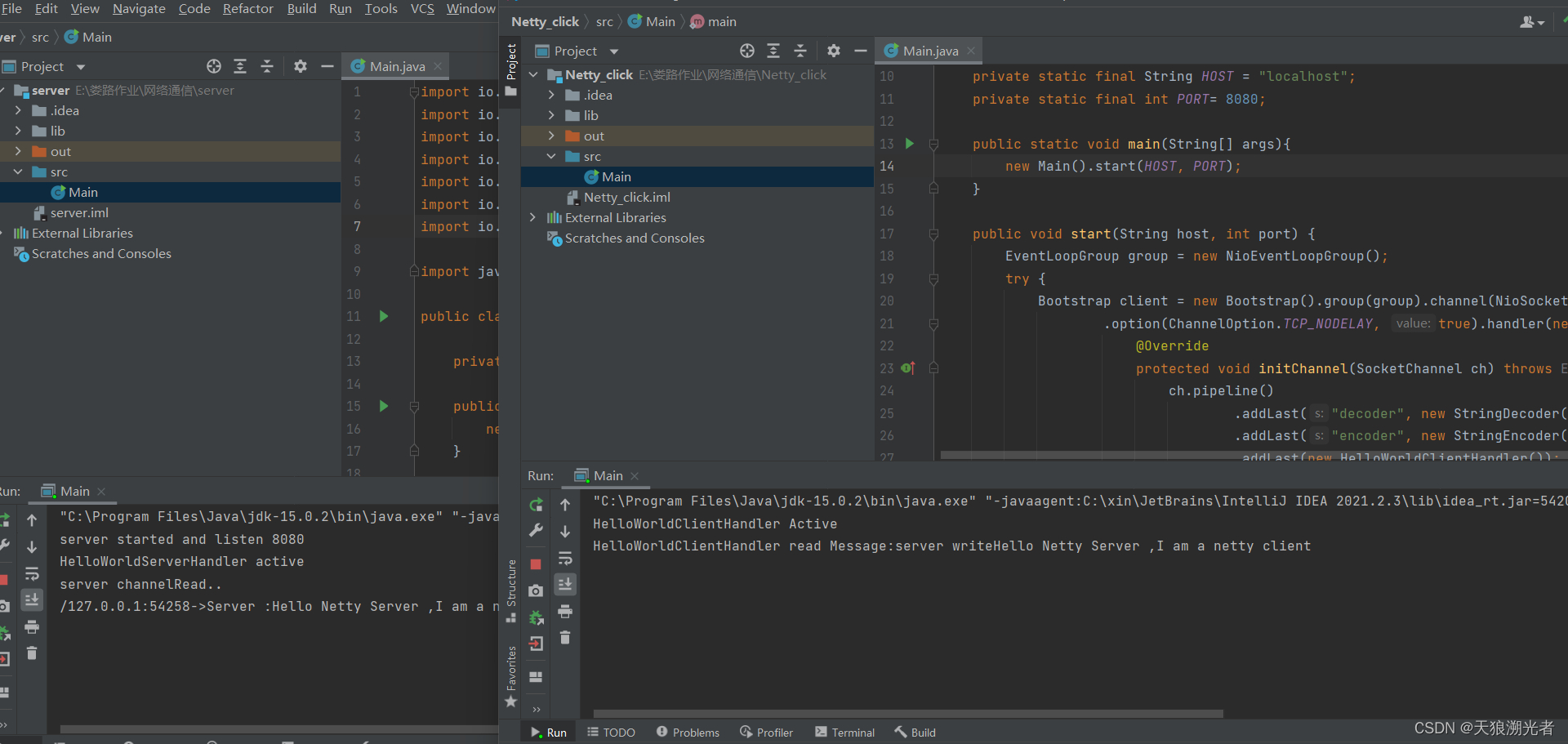
Task: Click the green bug attach debugger icon
Action: tap(536, 617)
